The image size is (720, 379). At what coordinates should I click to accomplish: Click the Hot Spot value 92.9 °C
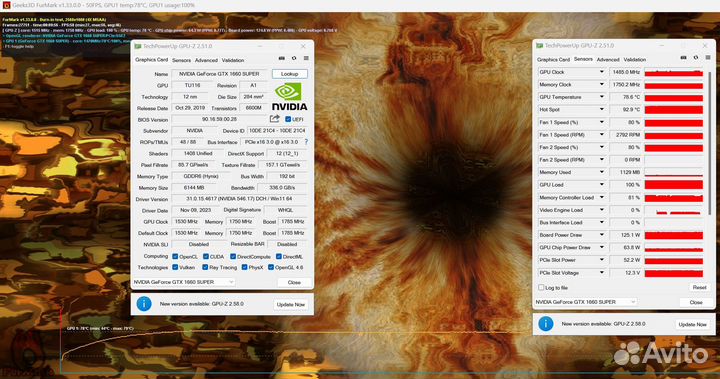[625, 109]
